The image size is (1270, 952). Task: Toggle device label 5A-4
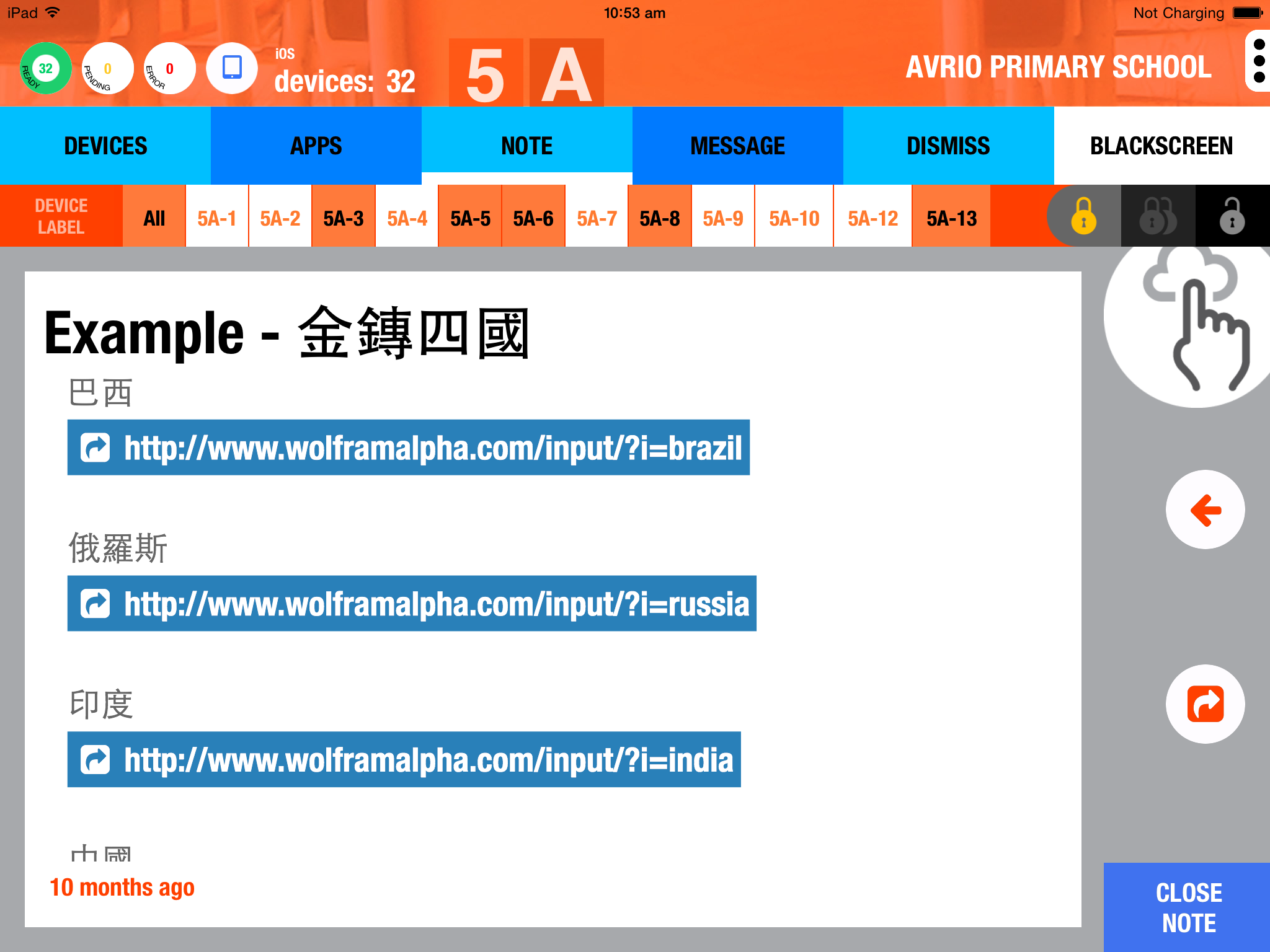pyautogui.click(x=407, y=216)
